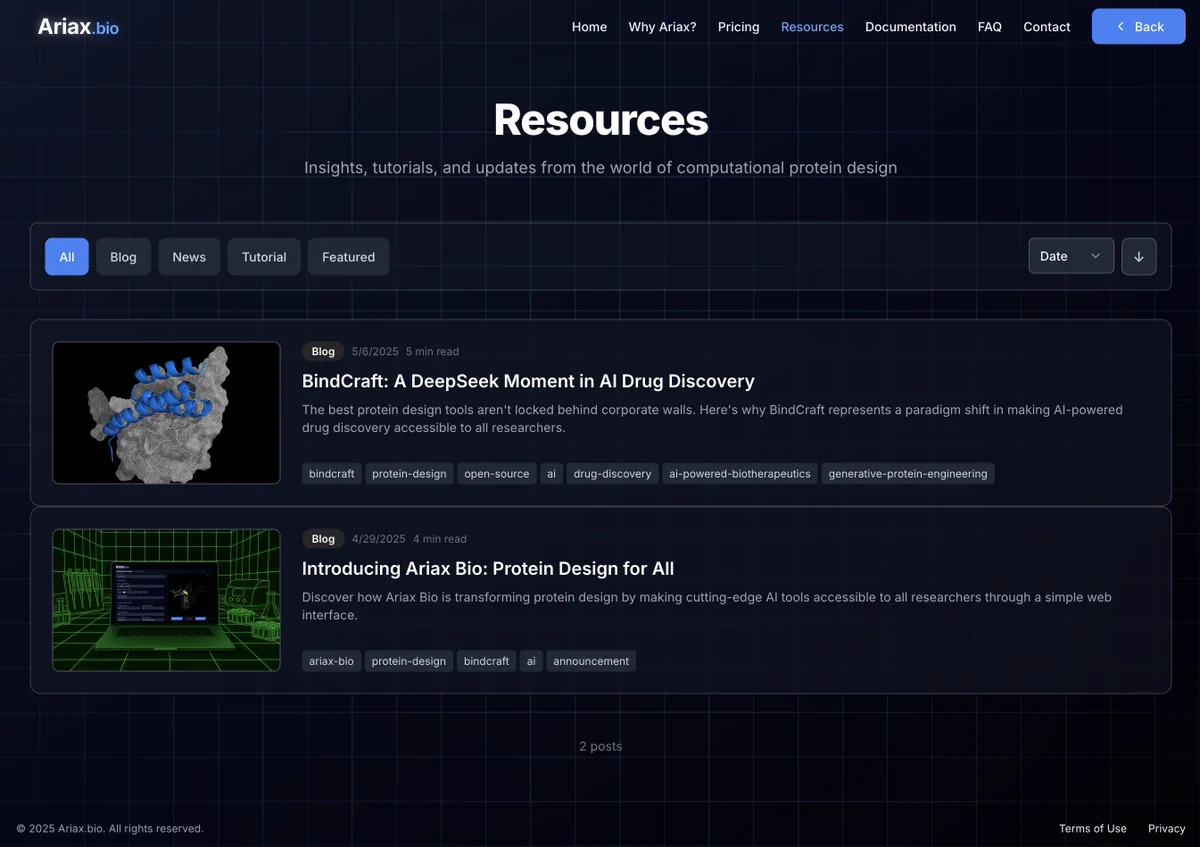Select bindcraft tag on the Introducing post
Image resolution: width=1200 pixels, height=847 pixels.
pos(486,661)
